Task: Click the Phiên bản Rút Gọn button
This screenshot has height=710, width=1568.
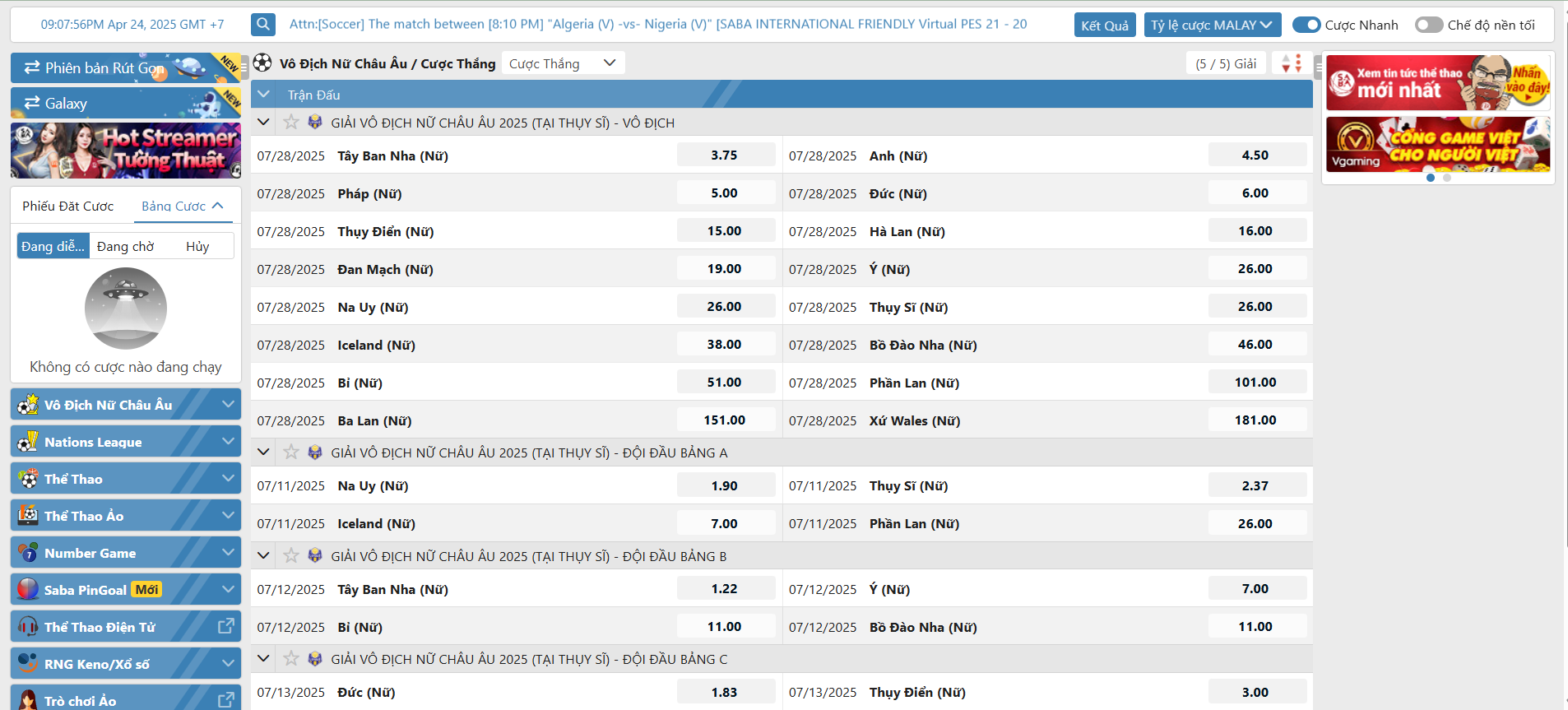Action: (x=126, y=67)
